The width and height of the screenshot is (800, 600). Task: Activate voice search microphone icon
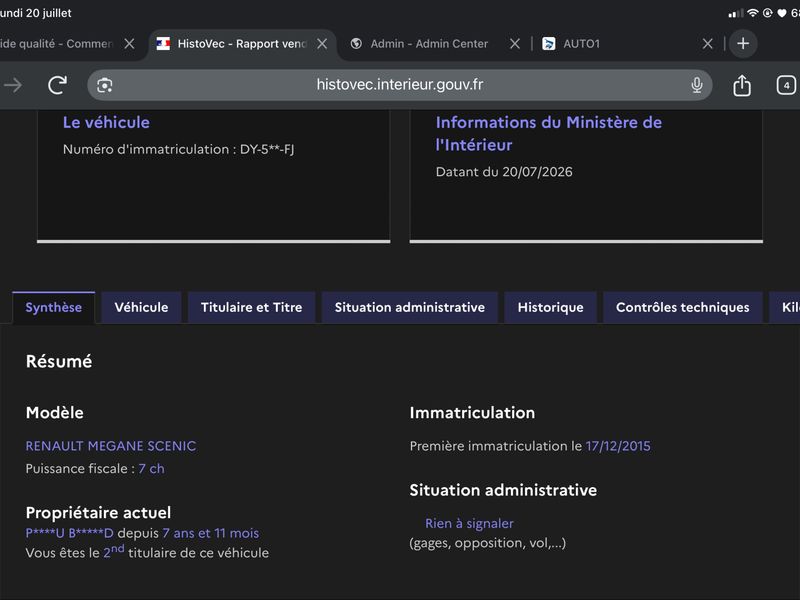pos(696,85)
